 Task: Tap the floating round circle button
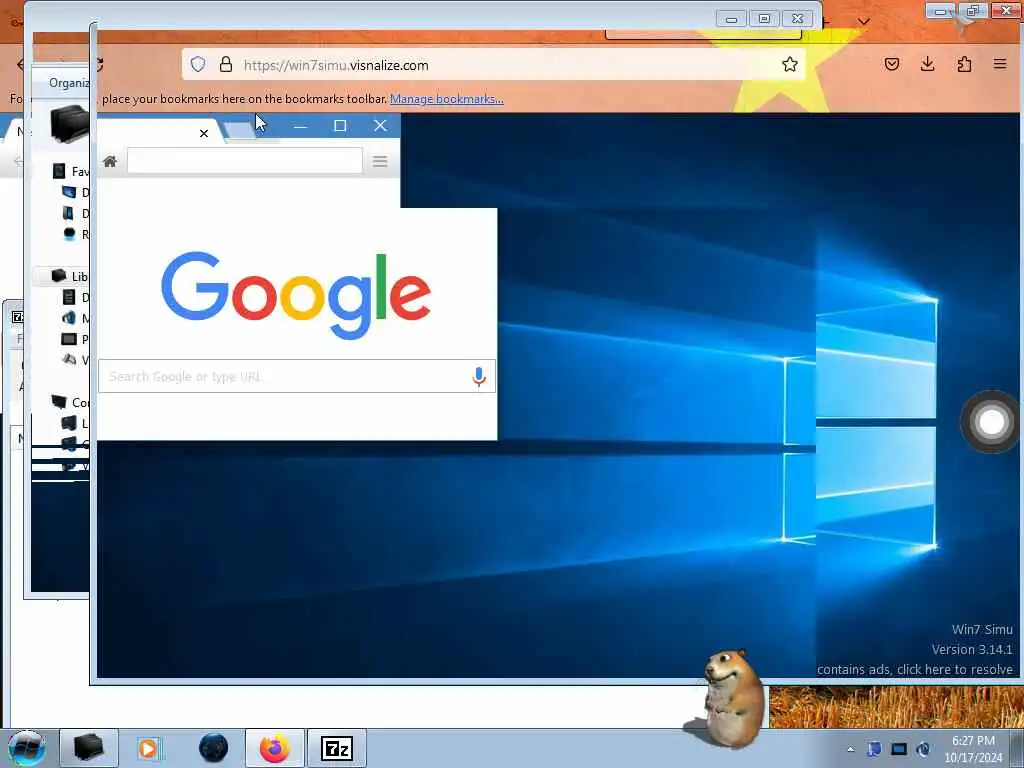click(991, 422)
